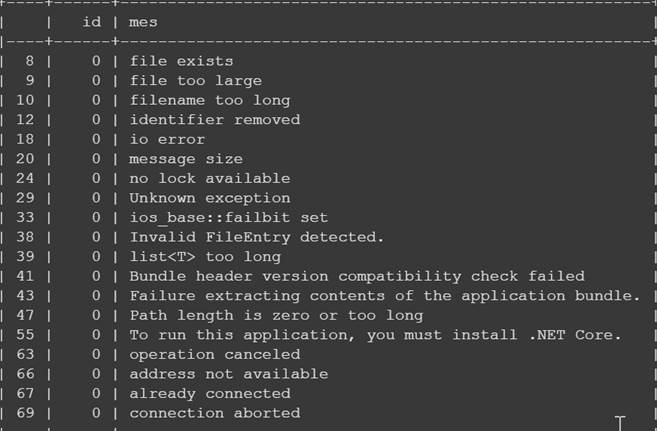Click the "mes" column header
The image size is (657, 431).
coord(144,20)
